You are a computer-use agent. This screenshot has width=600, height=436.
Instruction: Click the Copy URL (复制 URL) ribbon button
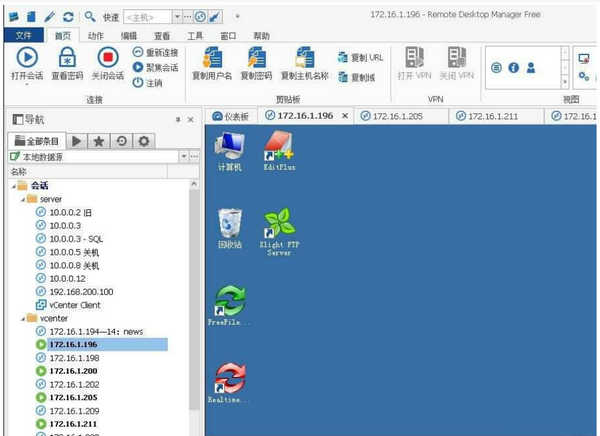click(360, 57)
